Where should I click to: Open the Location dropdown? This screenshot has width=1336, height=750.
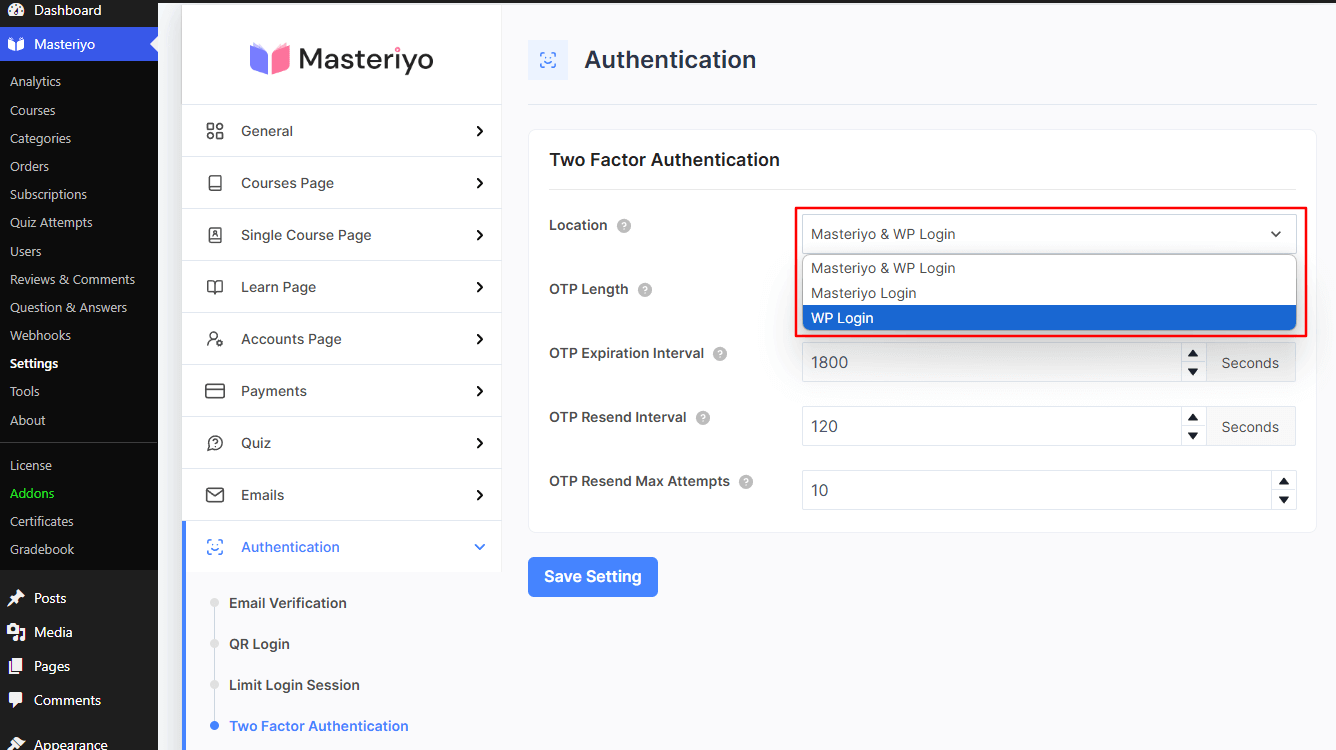[1049, 234]
